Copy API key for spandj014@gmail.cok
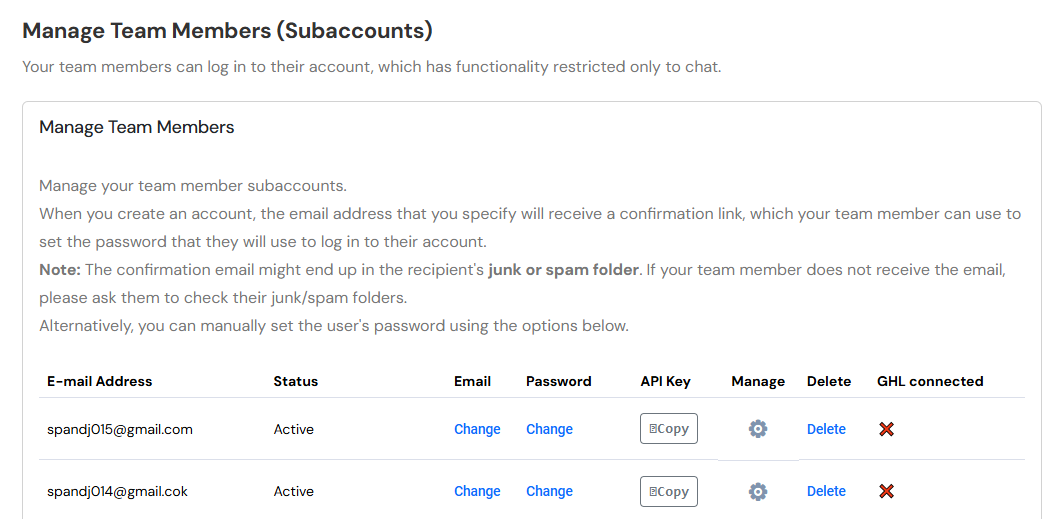This screenshot has width=1054, height=519. click(669, 491)
